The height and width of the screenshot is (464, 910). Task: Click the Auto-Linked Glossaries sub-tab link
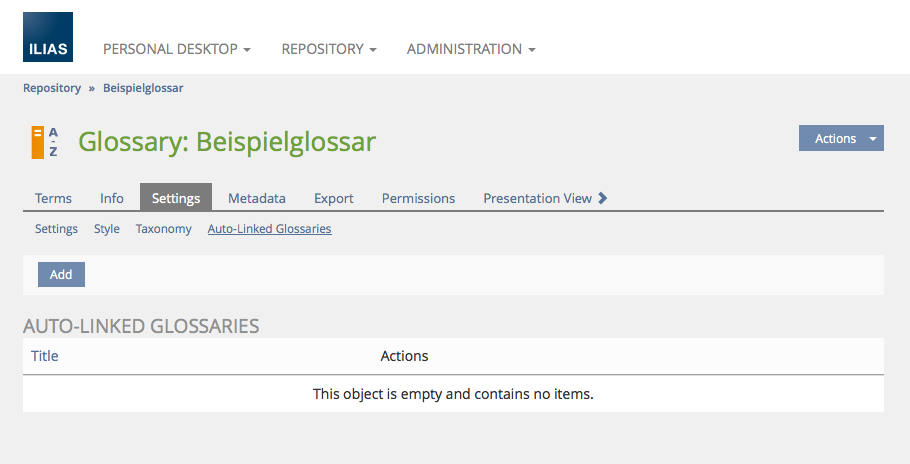[x=269, y=229]
